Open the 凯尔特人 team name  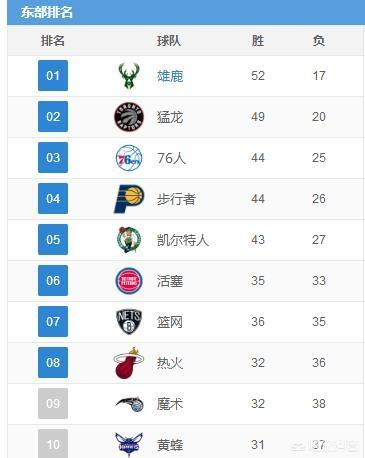183,240
